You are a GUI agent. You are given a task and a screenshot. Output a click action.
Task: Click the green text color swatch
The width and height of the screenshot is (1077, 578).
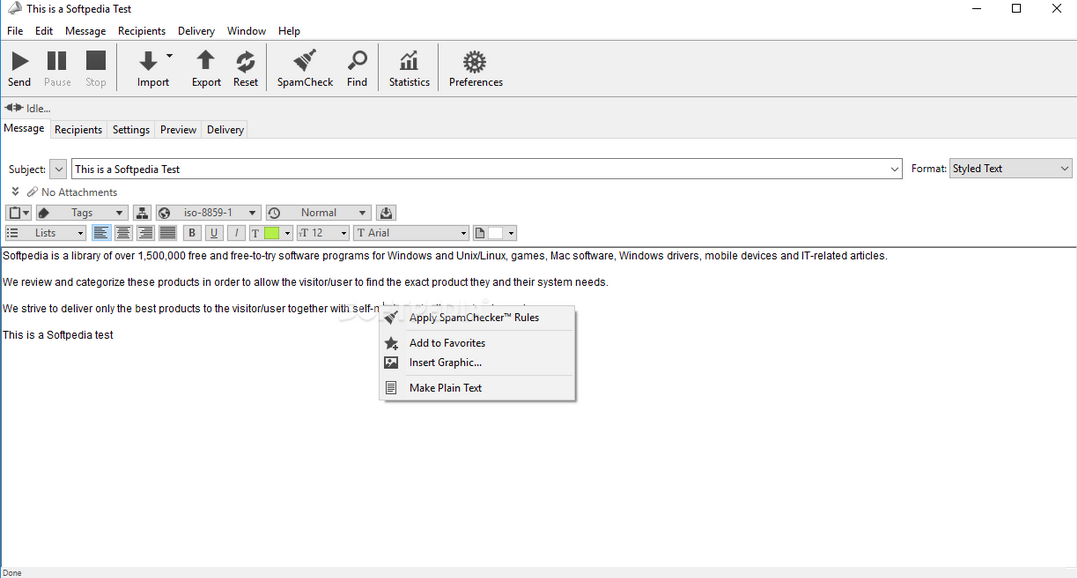coord(271,233)
